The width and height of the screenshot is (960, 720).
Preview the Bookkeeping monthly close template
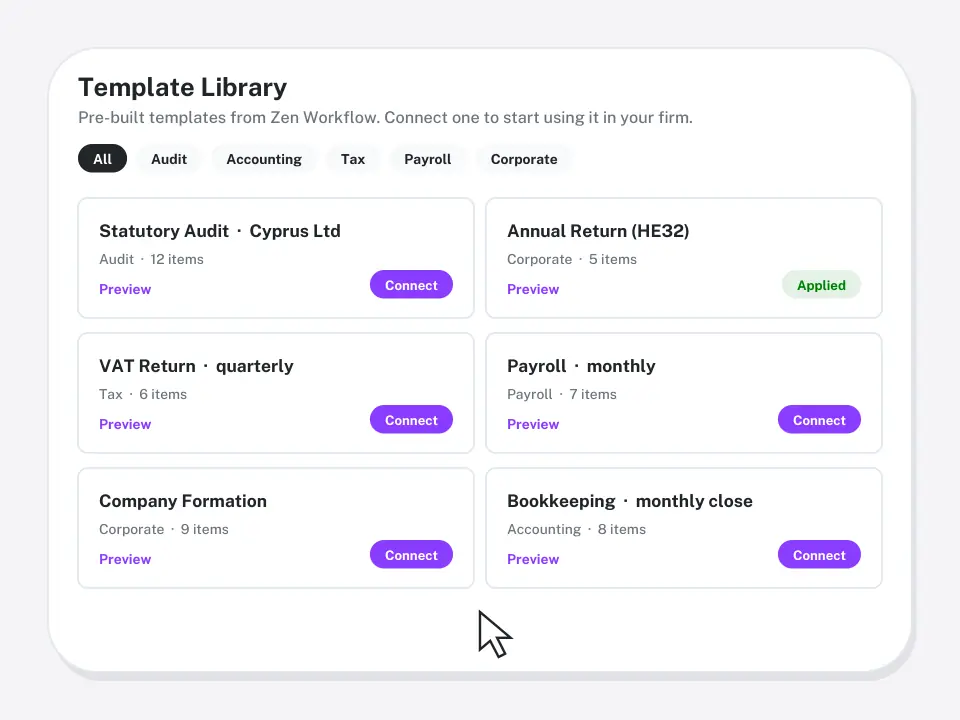[x=533, y=559]
